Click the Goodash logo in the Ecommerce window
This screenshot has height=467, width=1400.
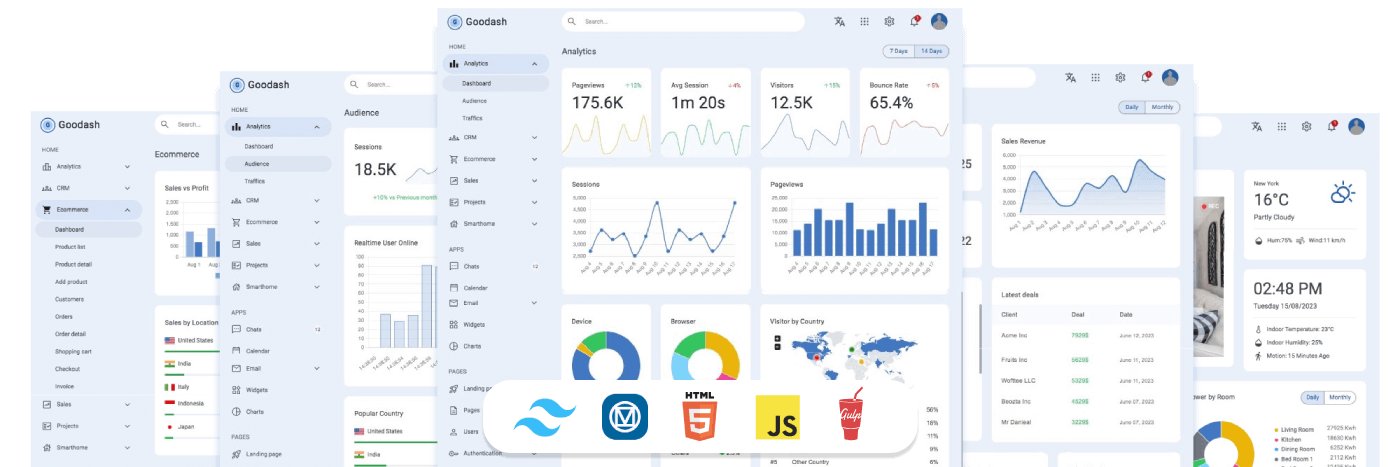(x=70, y=125)
